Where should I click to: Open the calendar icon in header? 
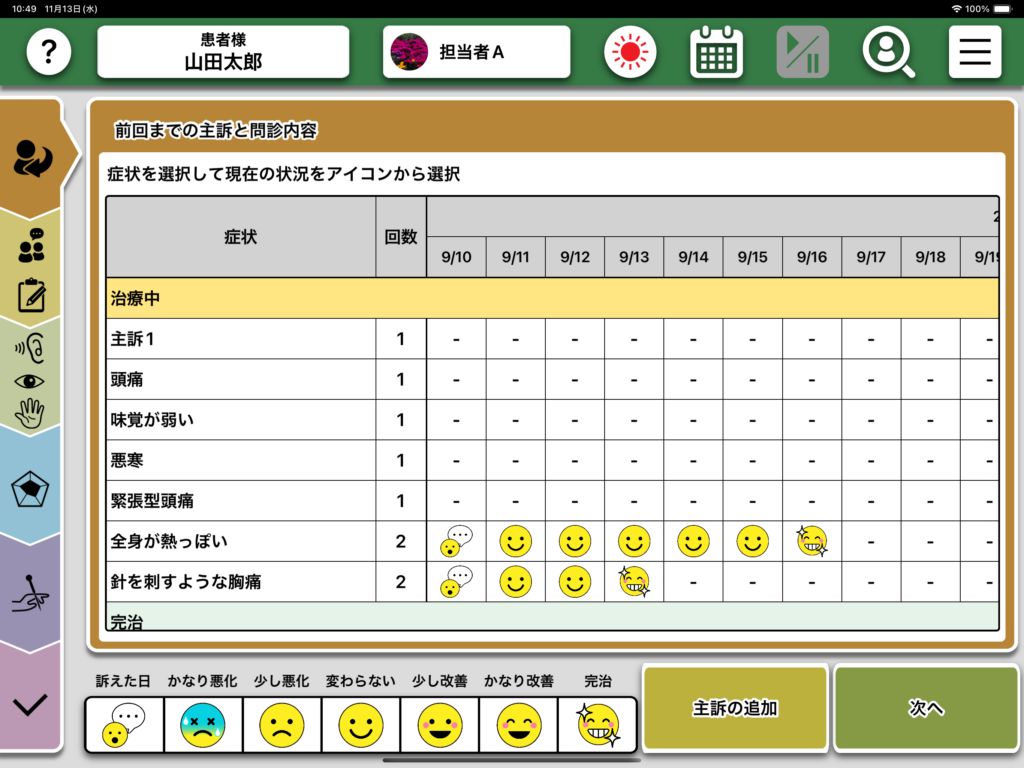[x=716, y=52]
